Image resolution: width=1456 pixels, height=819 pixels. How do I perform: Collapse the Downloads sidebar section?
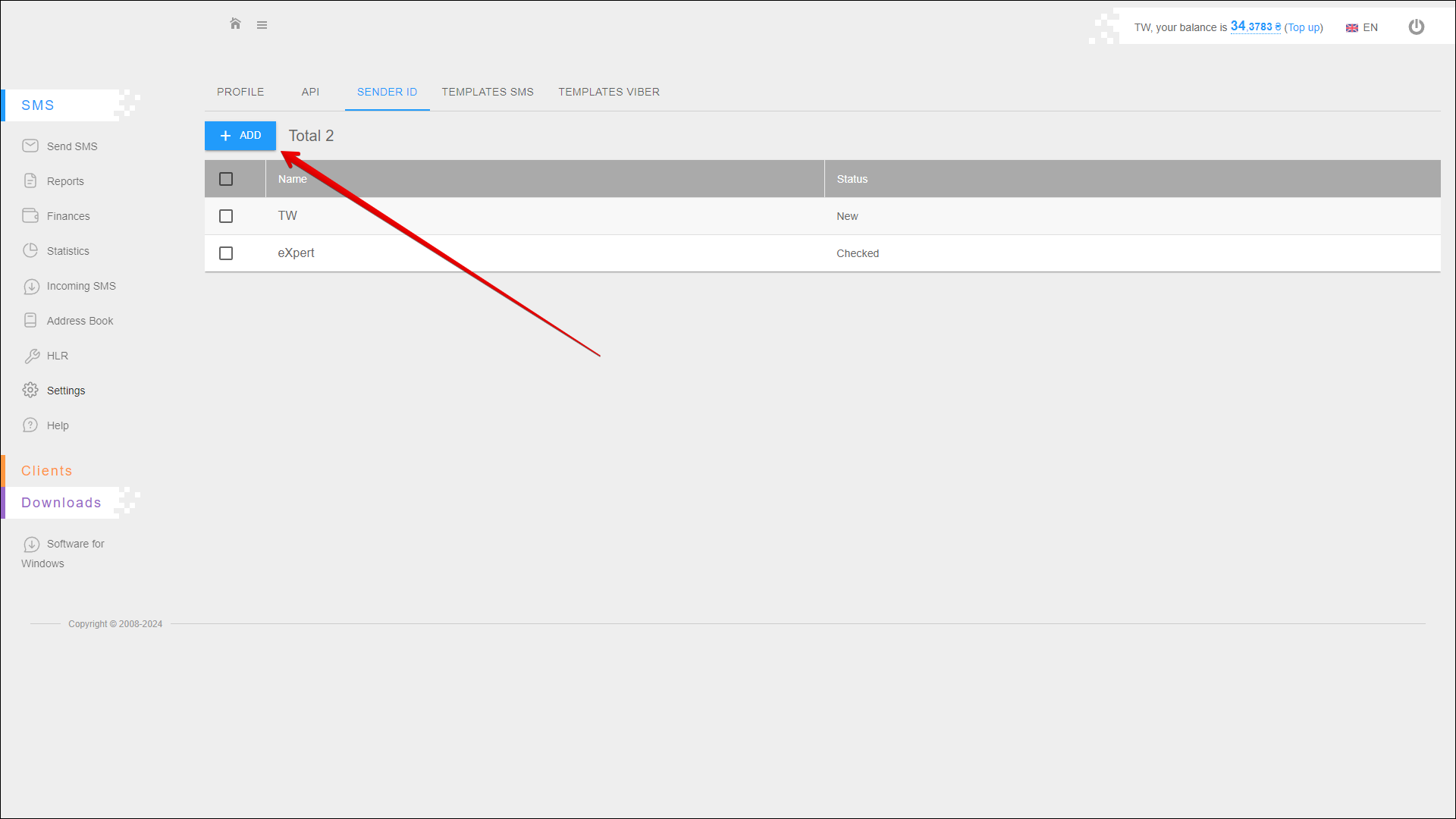point(61,503)
